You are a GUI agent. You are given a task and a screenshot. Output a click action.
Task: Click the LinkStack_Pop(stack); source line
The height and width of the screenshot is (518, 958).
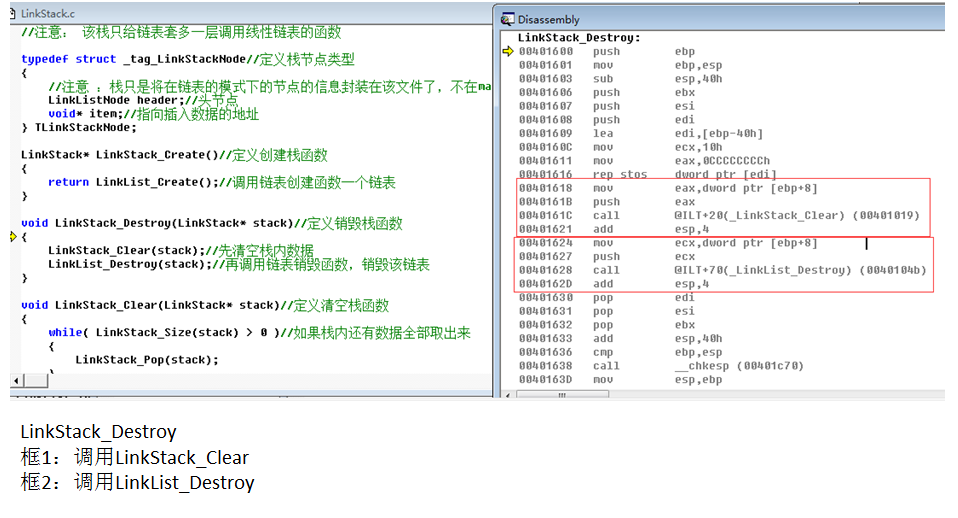pos(147,360)
